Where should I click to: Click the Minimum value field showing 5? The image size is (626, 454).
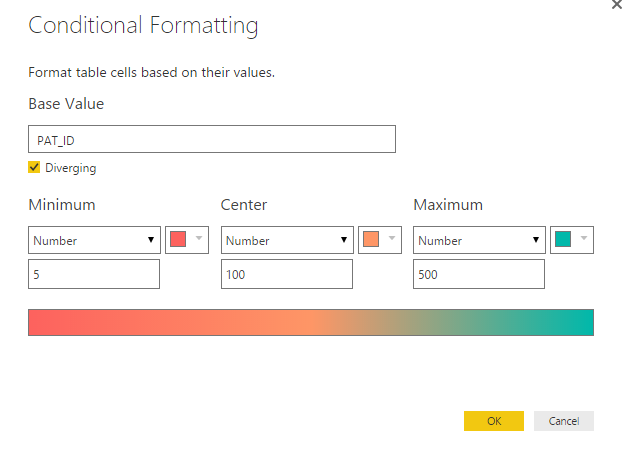[94, 274]
